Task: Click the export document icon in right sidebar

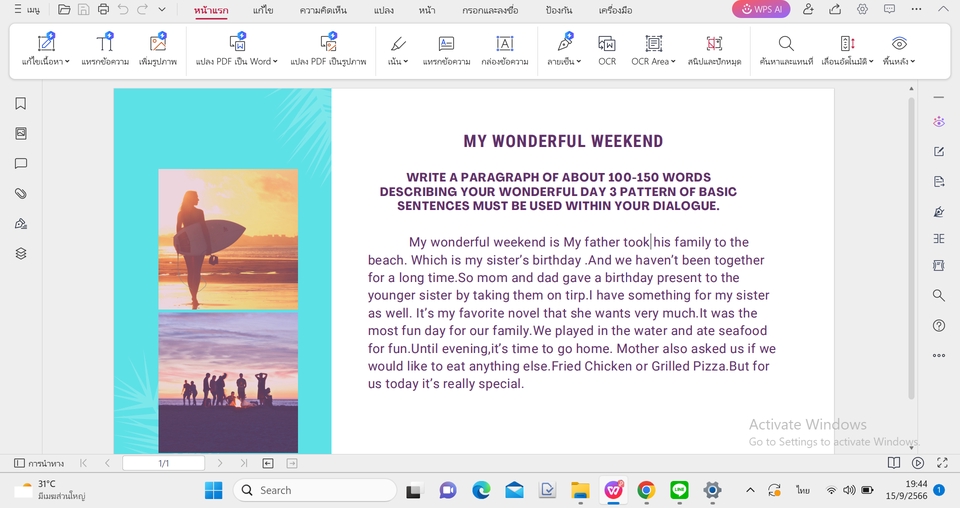Action: click(939, 181)
